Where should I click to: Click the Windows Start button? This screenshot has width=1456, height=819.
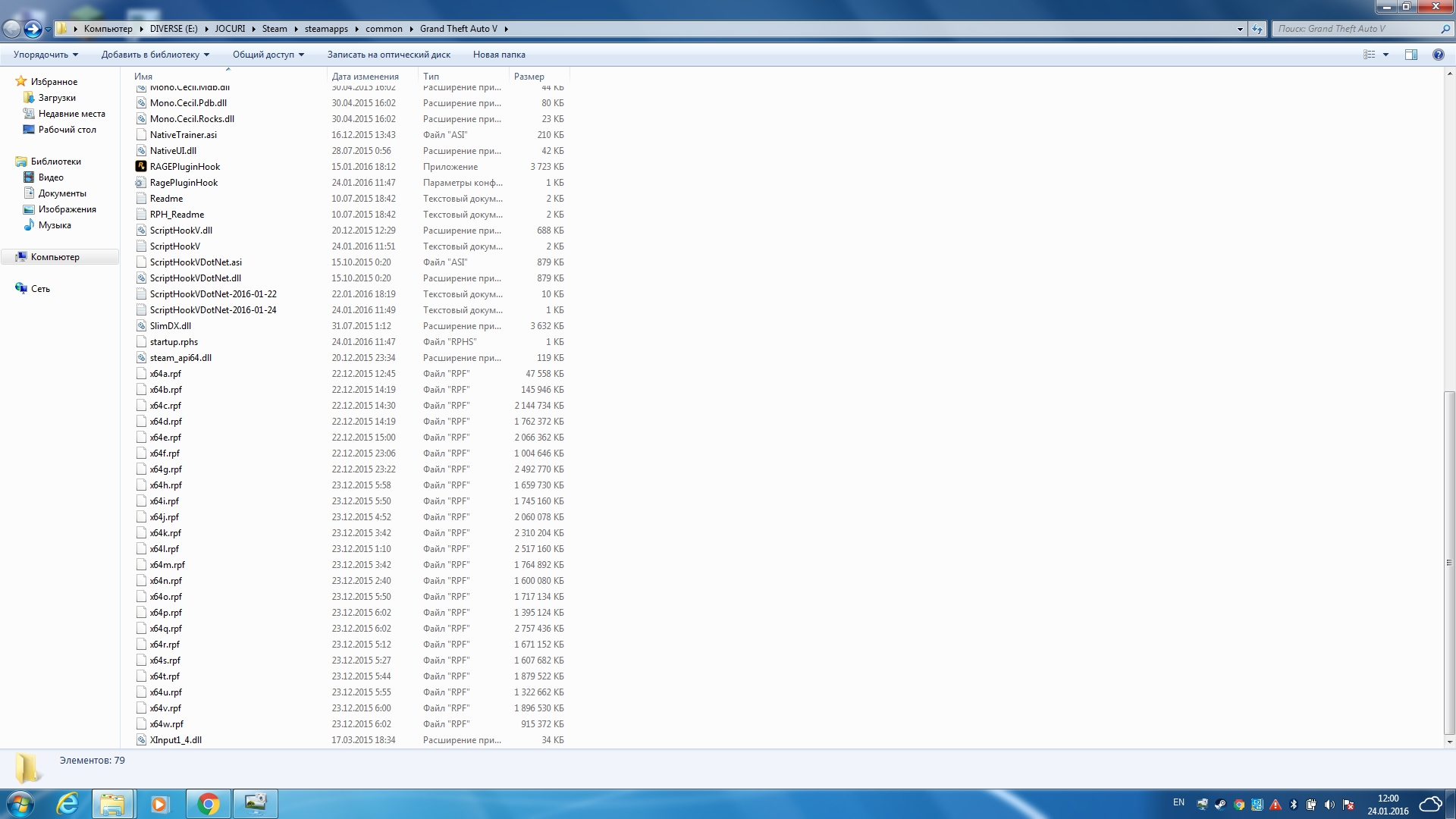point(20,804)
